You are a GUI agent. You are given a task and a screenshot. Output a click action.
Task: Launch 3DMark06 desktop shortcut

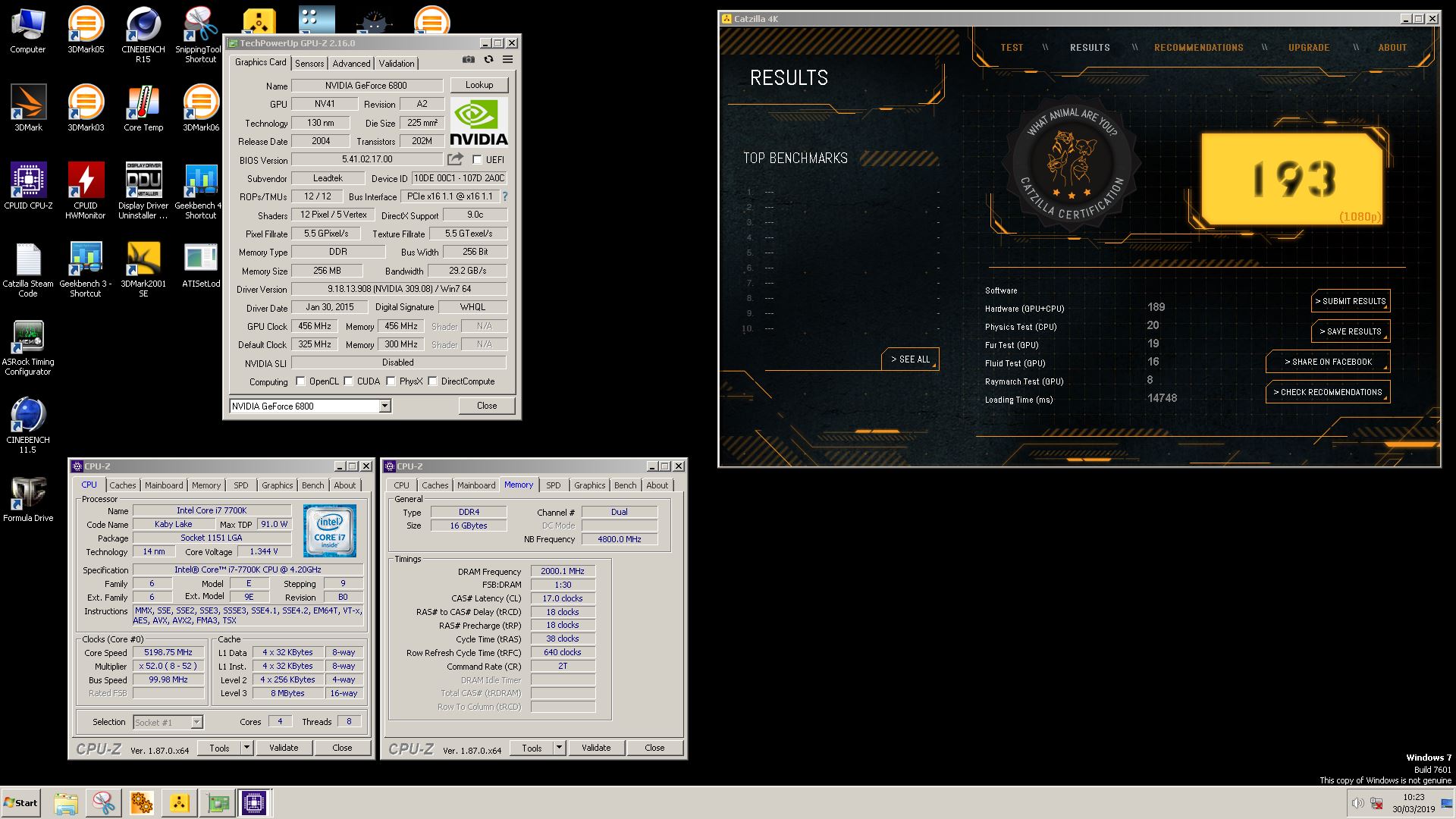pos(201,108)
